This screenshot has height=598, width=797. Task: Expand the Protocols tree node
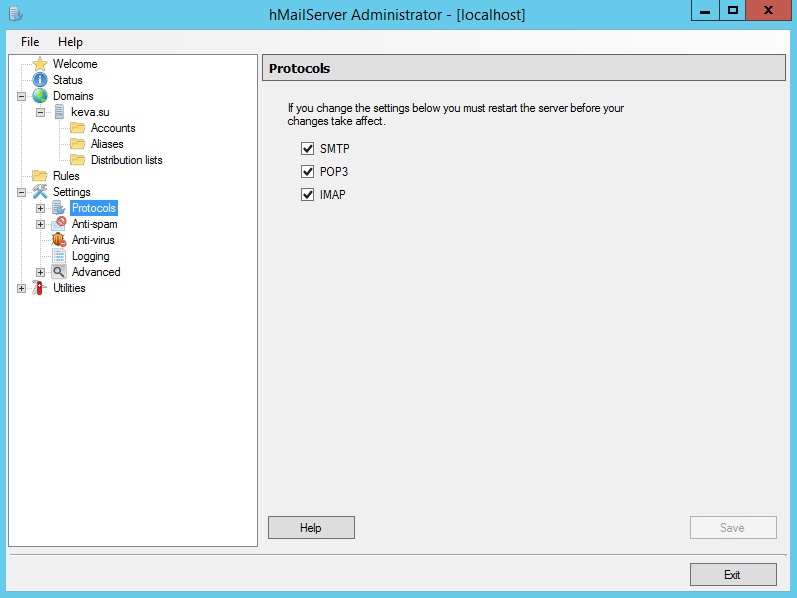[40, 208]
